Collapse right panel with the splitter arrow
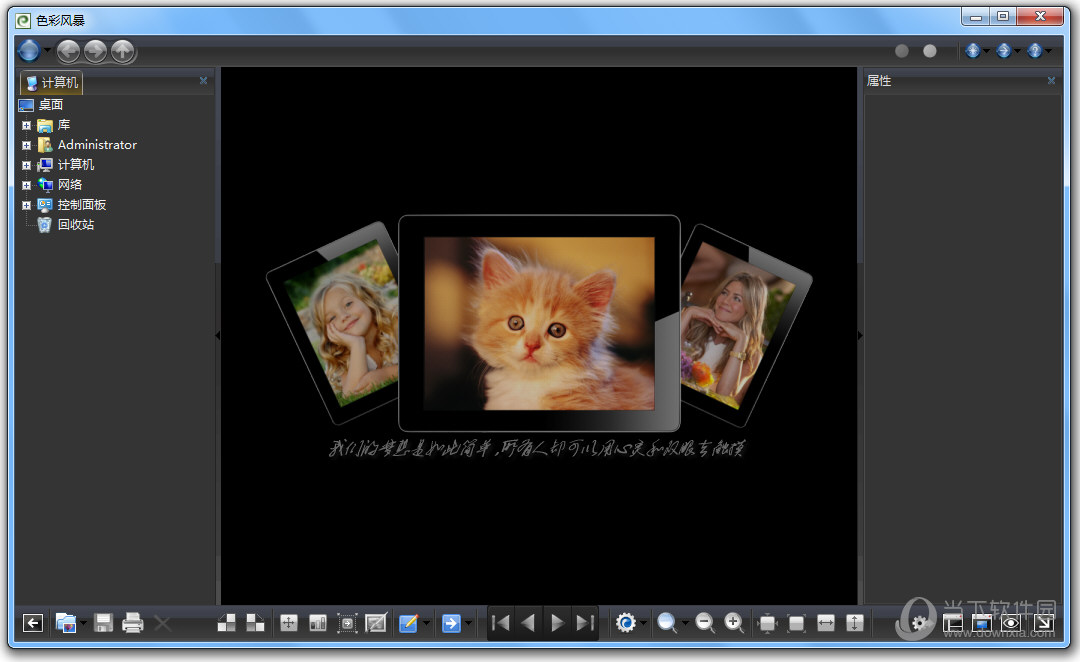The height and width of the screenshot is (662, 1080). pyautogui.click(x=860, y=335)
